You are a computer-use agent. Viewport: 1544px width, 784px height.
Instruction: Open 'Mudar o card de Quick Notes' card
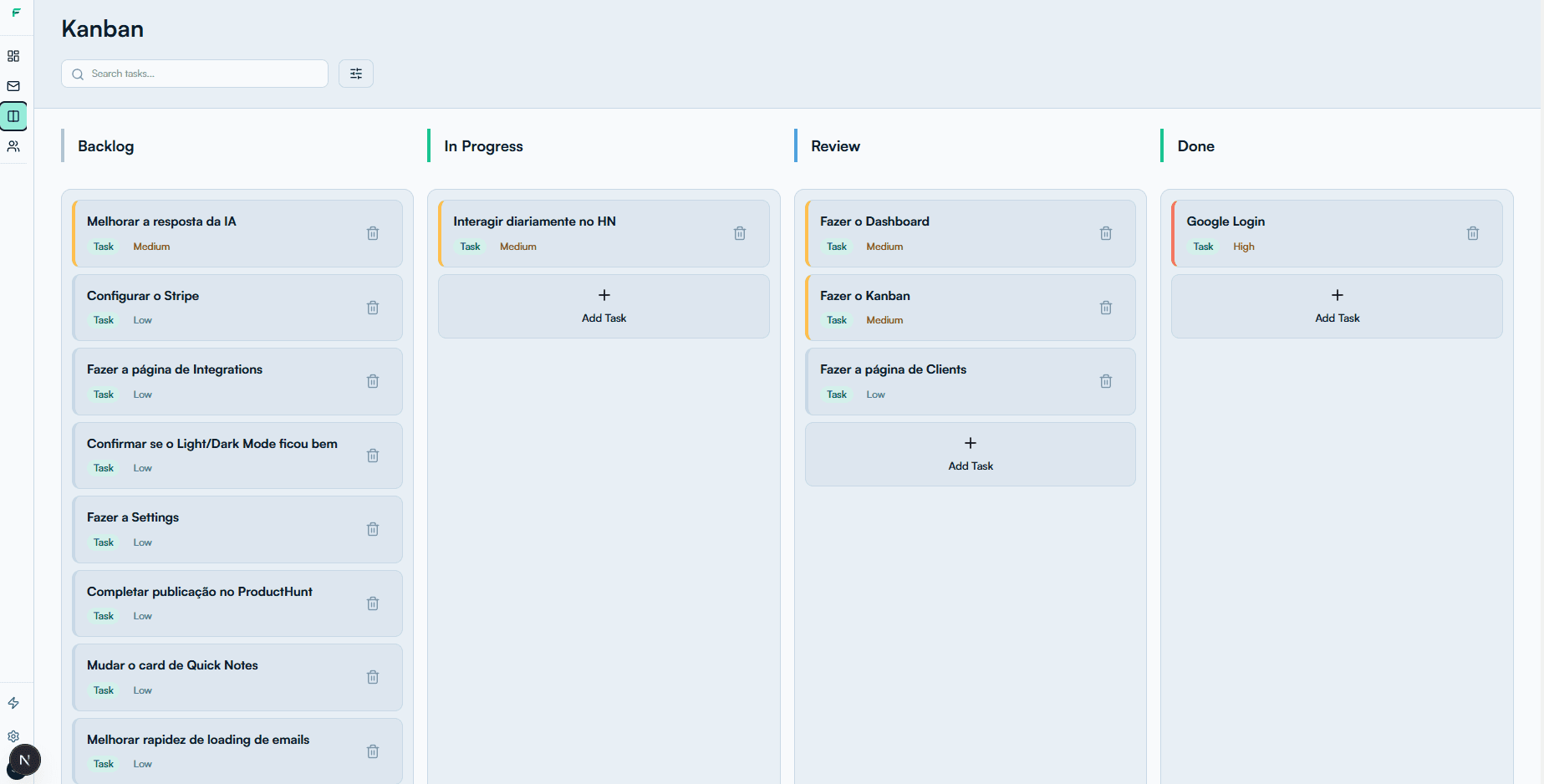click(x=237, y=677)
